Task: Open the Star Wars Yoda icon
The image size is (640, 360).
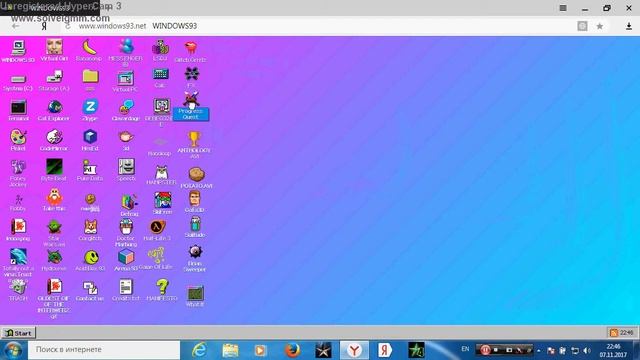Action: pos(54,227)
